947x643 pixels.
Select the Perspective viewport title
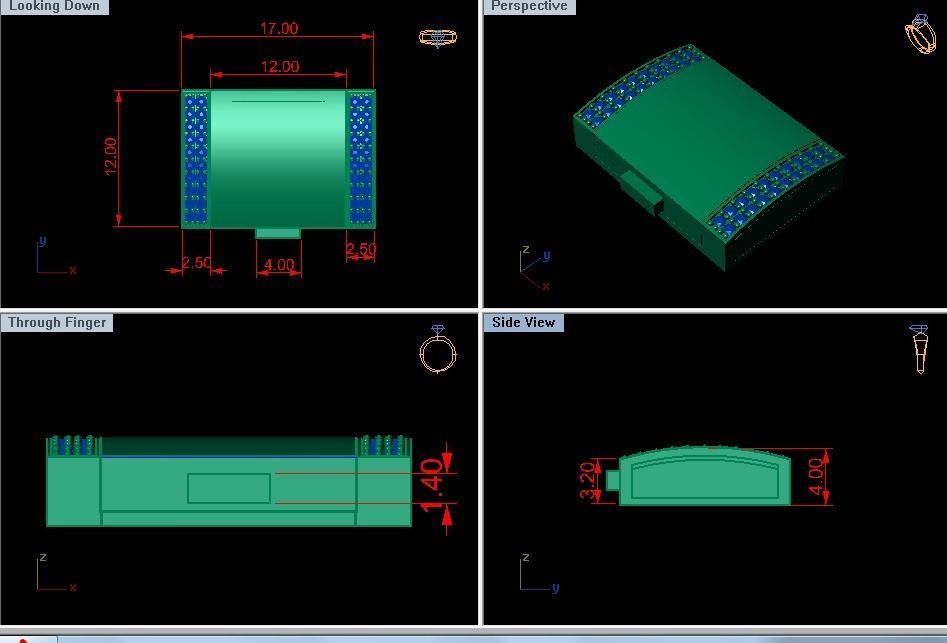point(529,6)
